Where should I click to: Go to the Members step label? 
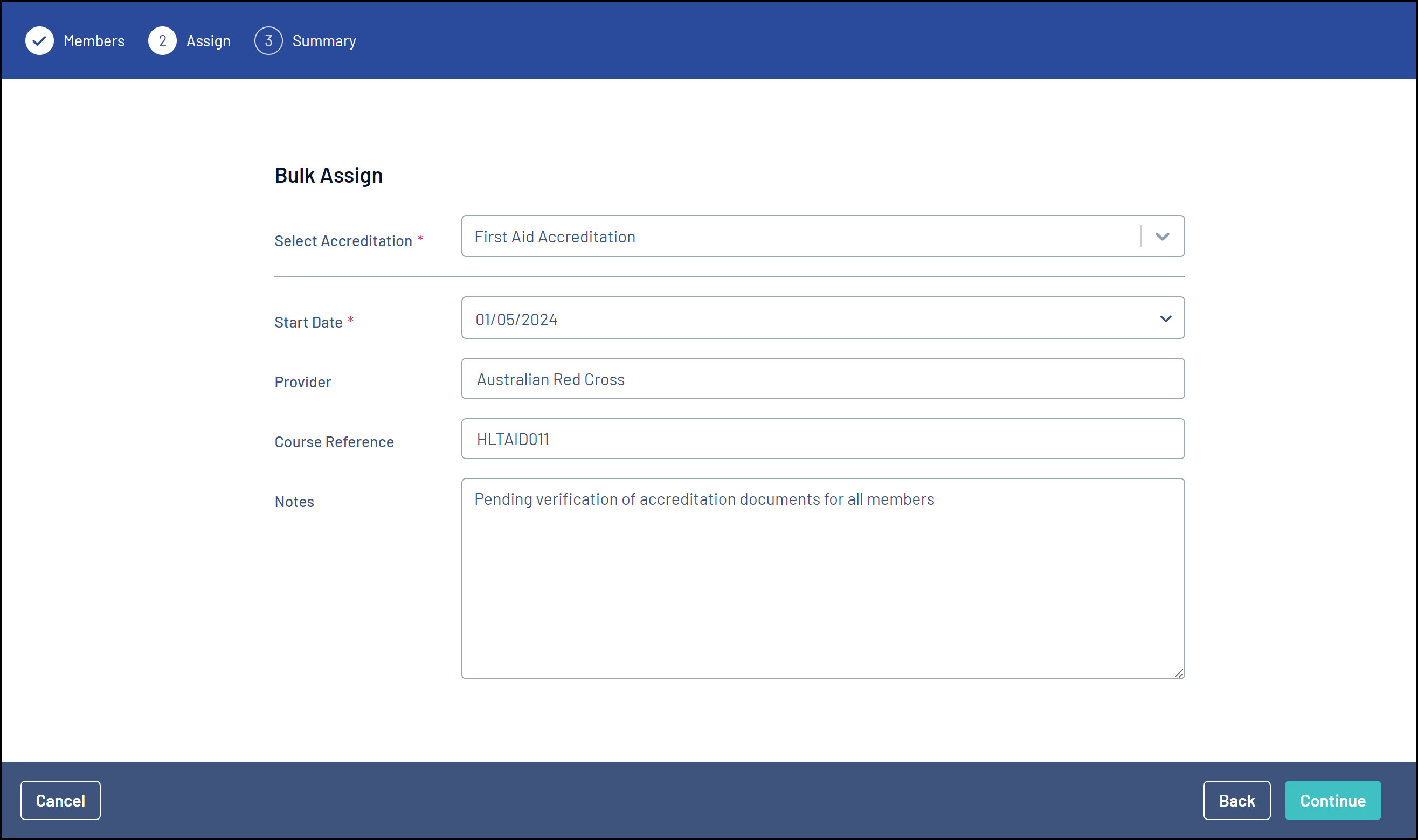(x=94, y=41)
